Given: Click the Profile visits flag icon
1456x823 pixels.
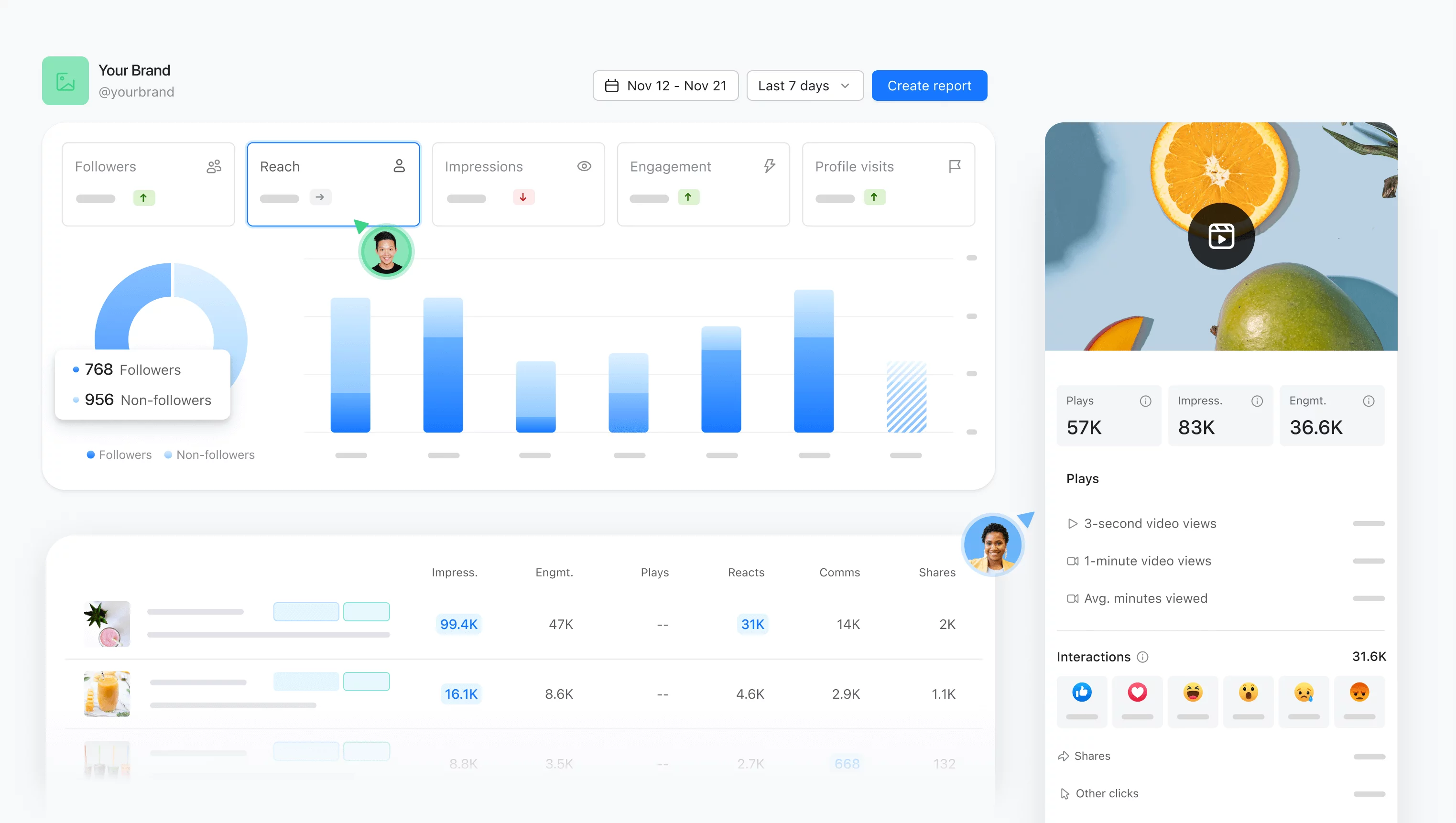Looking at the screenshot, I should 954,165.
